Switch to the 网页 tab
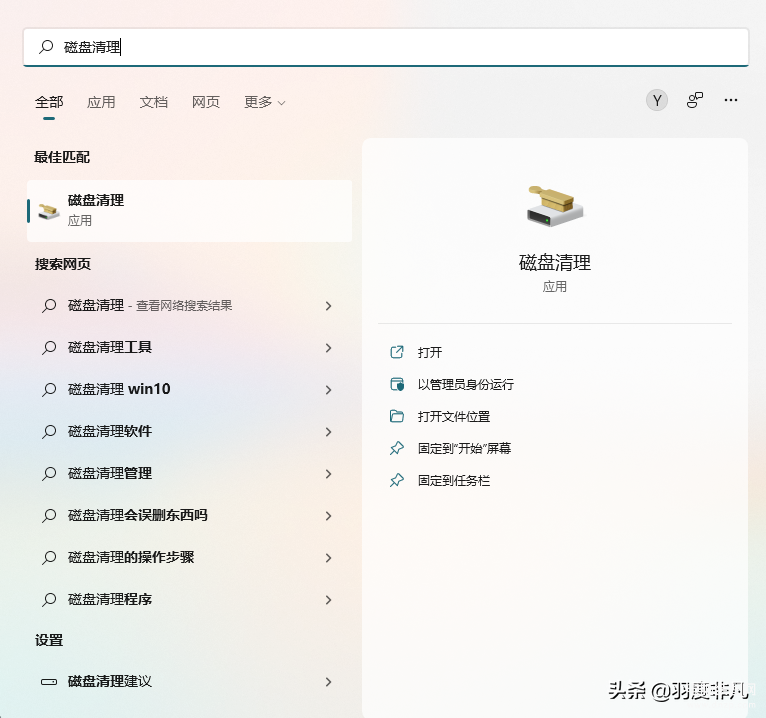 click(x=206, y=102)
